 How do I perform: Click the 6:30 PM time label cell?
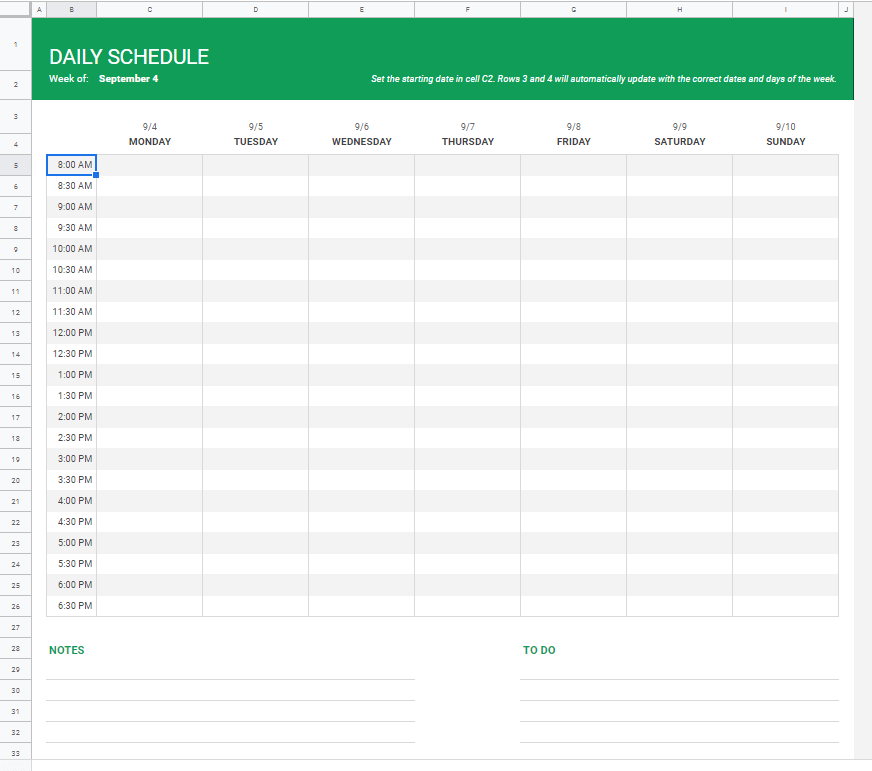tap(72, 604)
